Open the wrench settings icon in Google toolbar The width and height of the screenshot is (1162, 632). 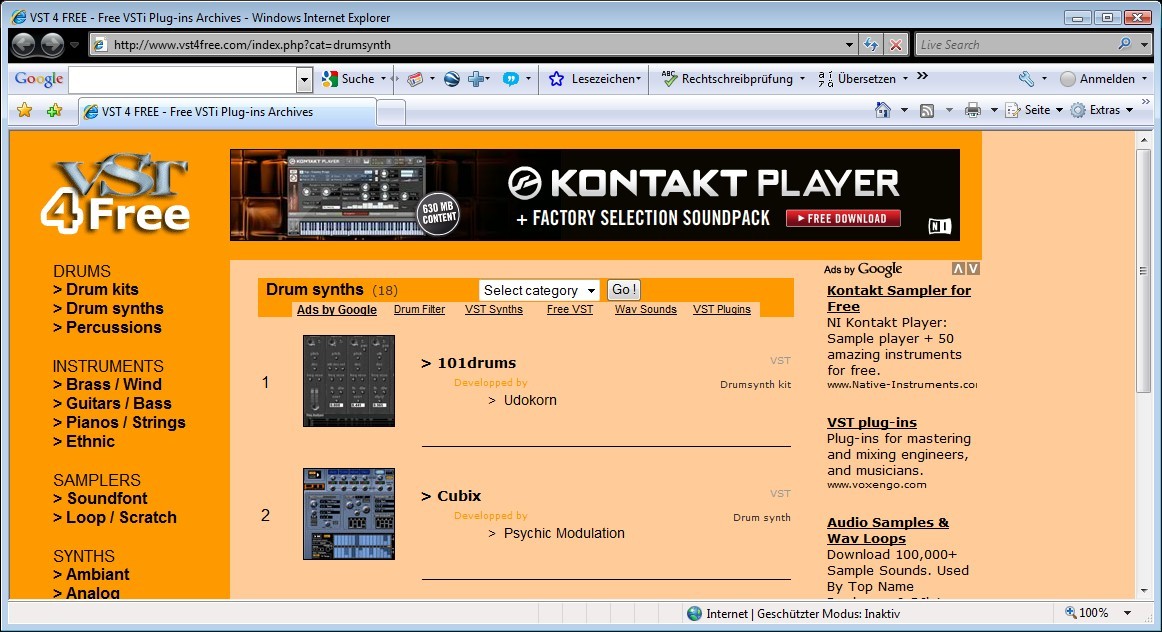pyautogui.click(x=1026, y=79)
